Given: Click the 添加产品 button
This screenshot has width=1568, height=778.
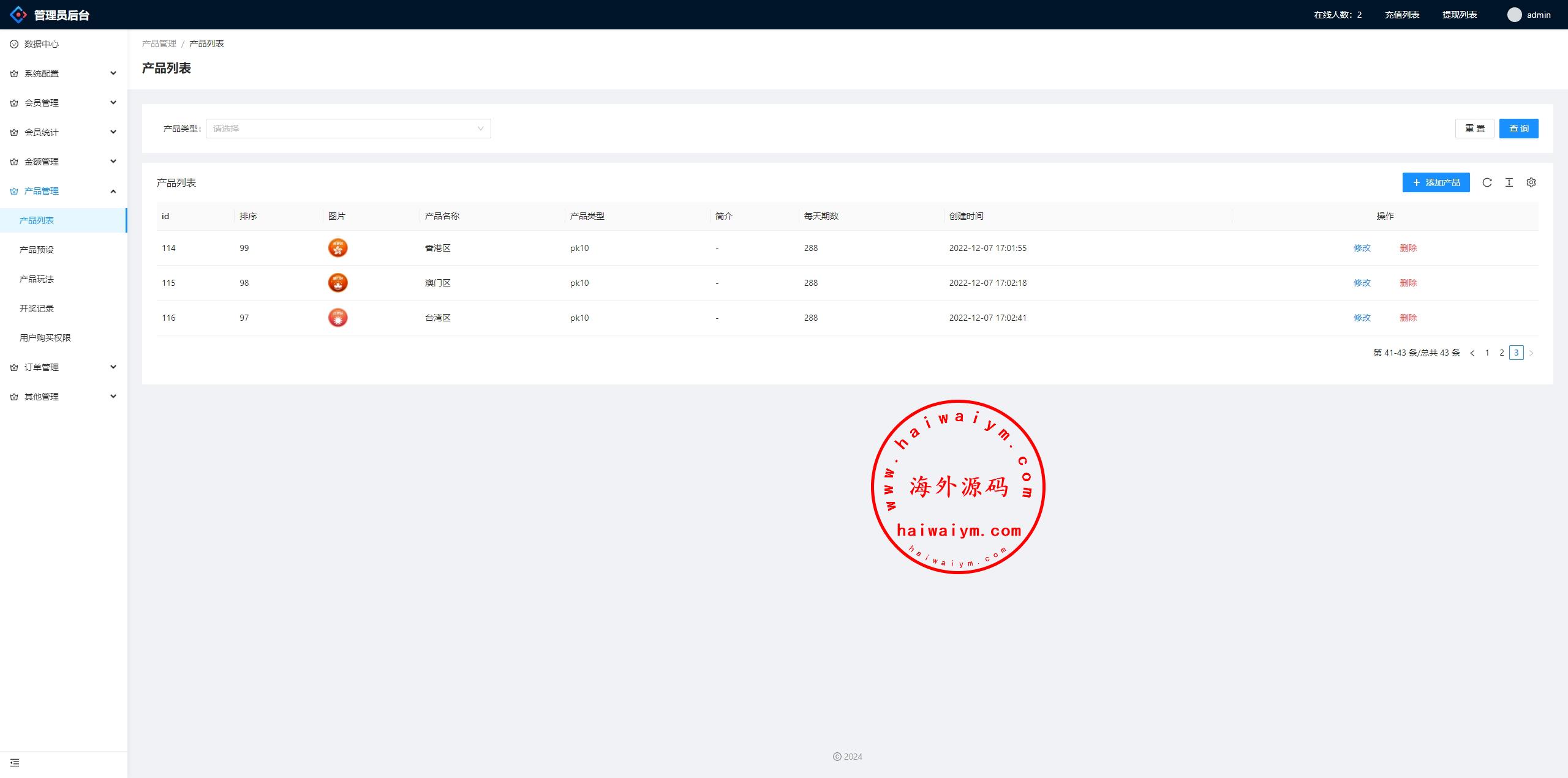Looking at the screenshot, I should [1436, 182].
